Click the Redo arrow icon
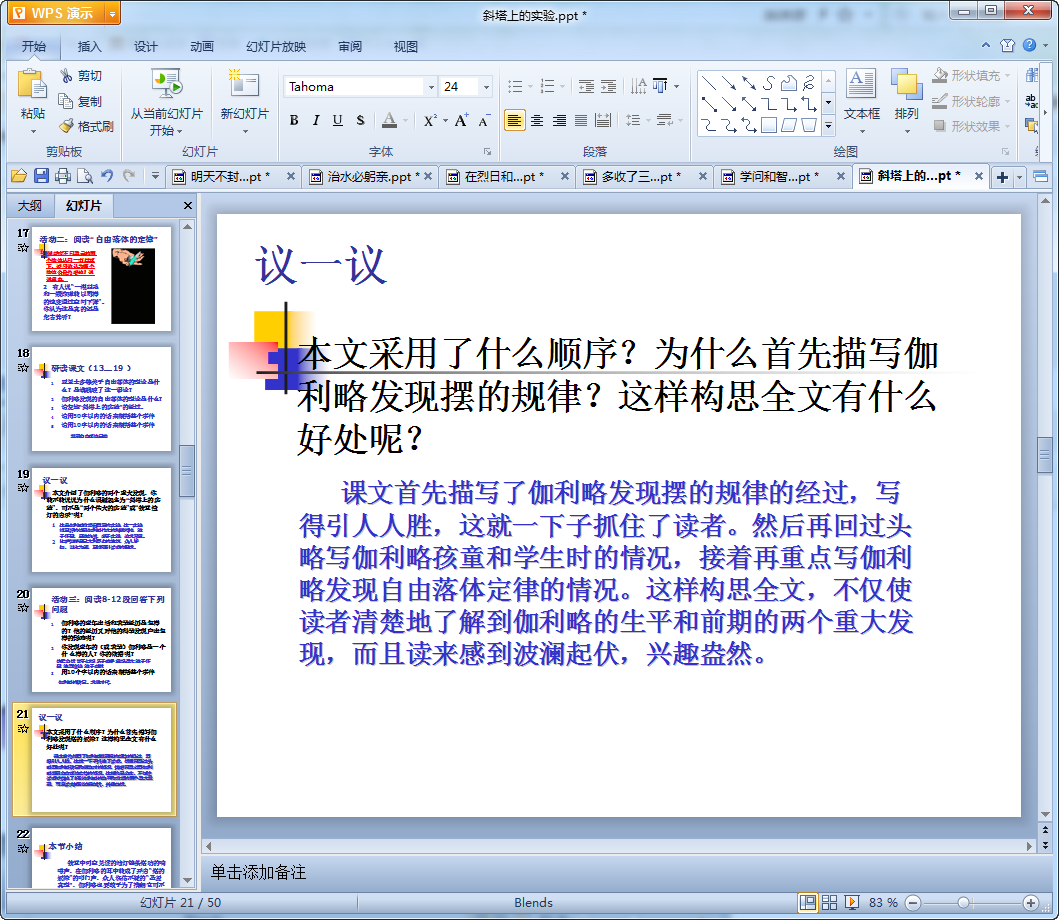The width and height of the screenshot is (1059, 920). point(129,176)
